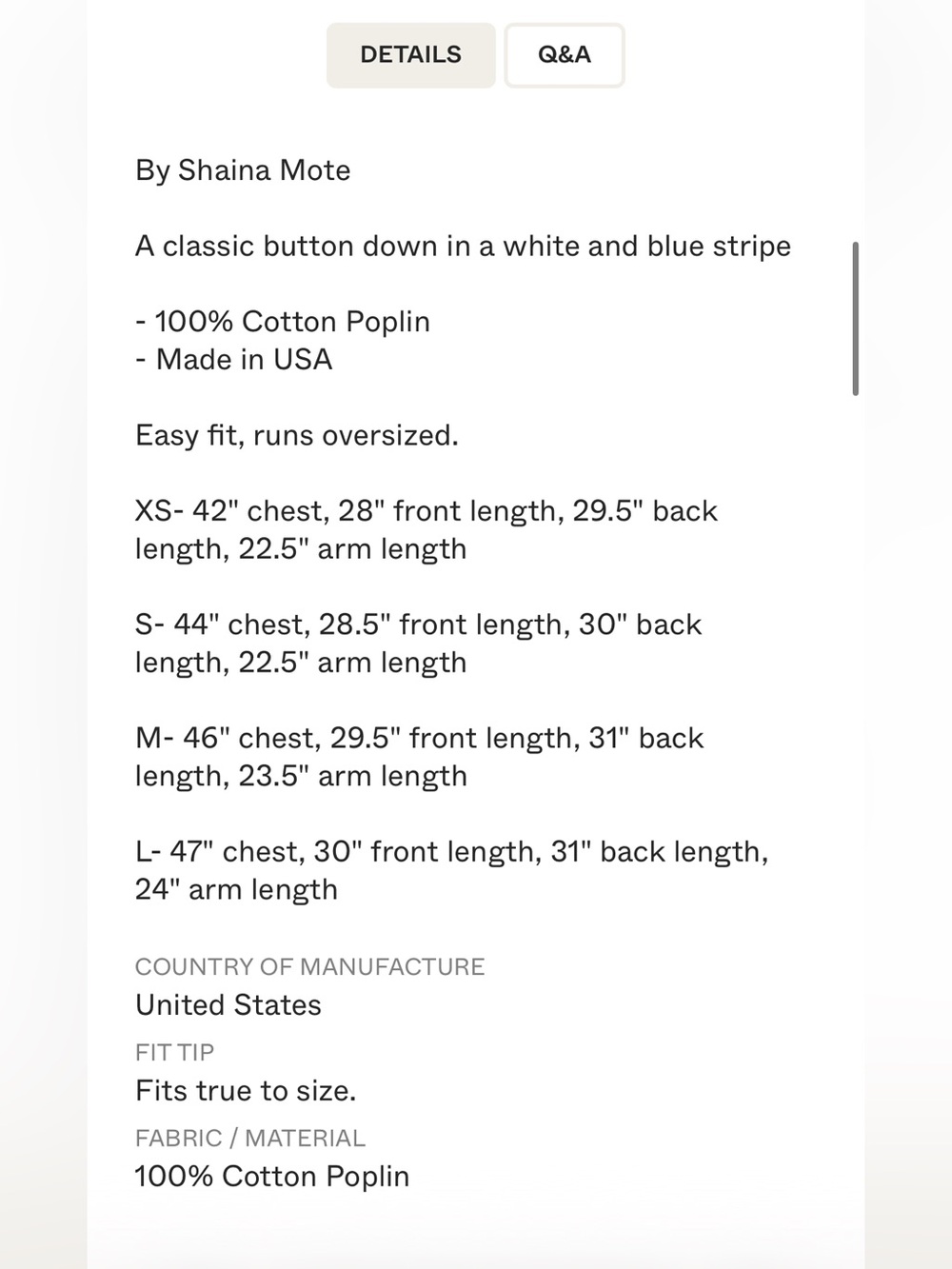Image resolution: width=952 pixels, height=1269 pixels.
Task: Switch to the Q&A tab
Action: pos(565,55)
